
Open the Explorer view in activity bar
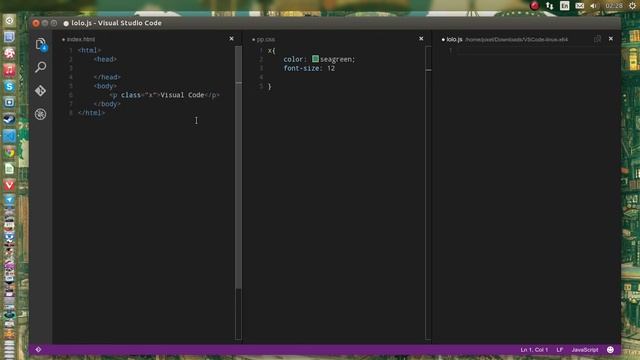41,44
